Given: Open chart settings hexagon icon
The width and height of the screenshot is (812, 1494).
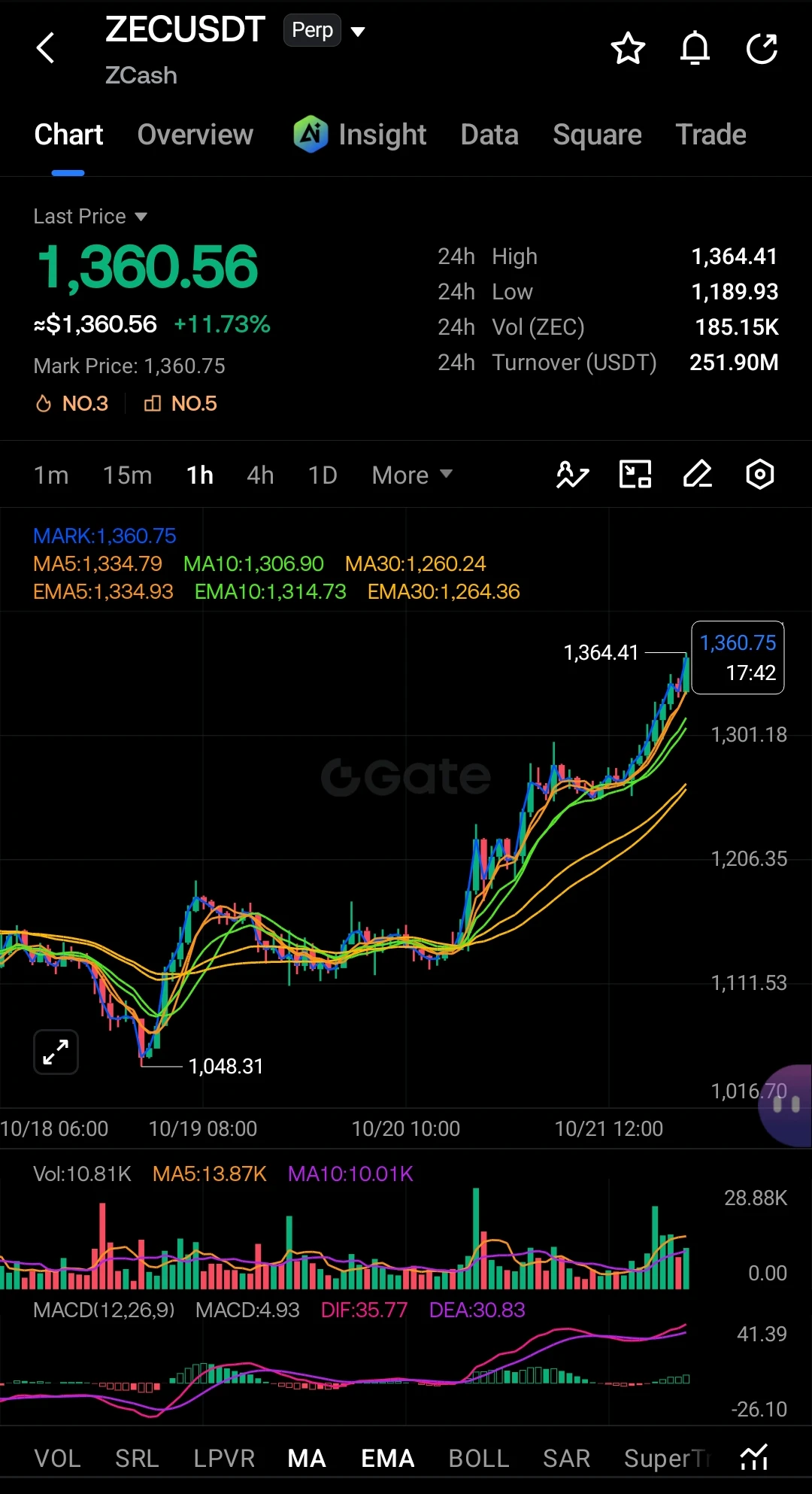Looking at the screenshot, I should (760, 475).
